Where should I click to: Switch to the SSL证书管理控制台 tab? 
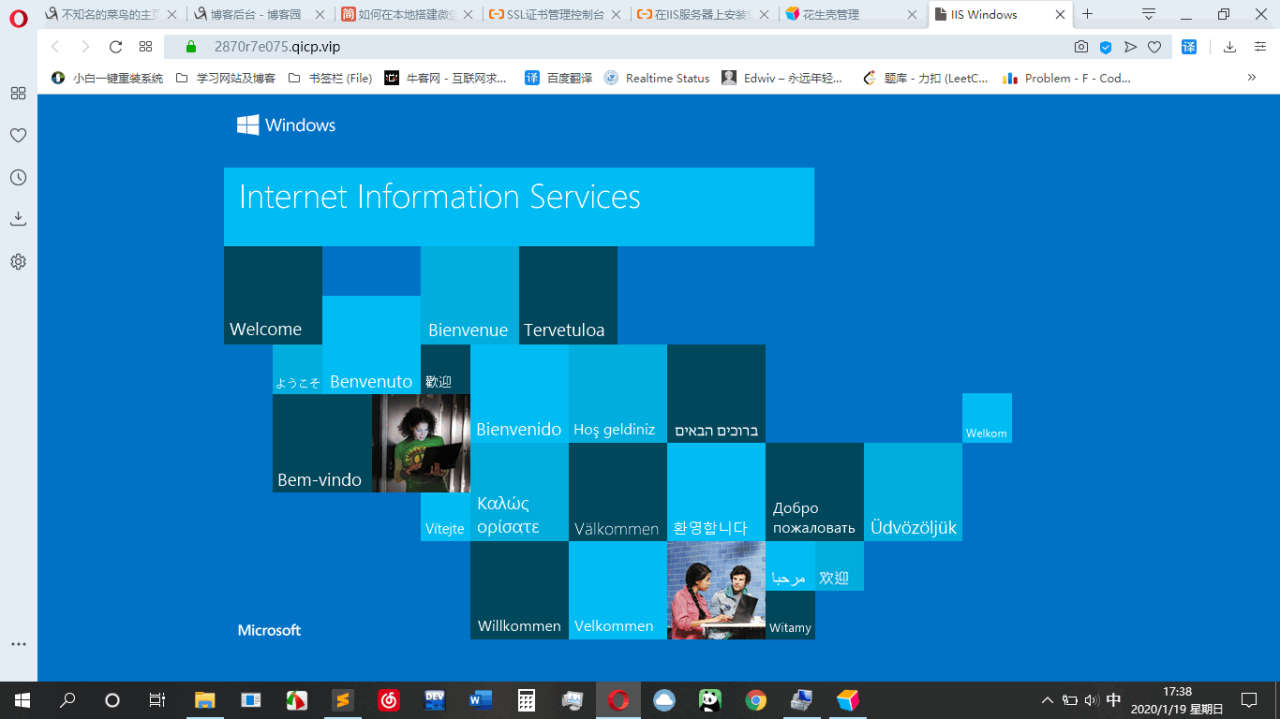tap(555, 15)
